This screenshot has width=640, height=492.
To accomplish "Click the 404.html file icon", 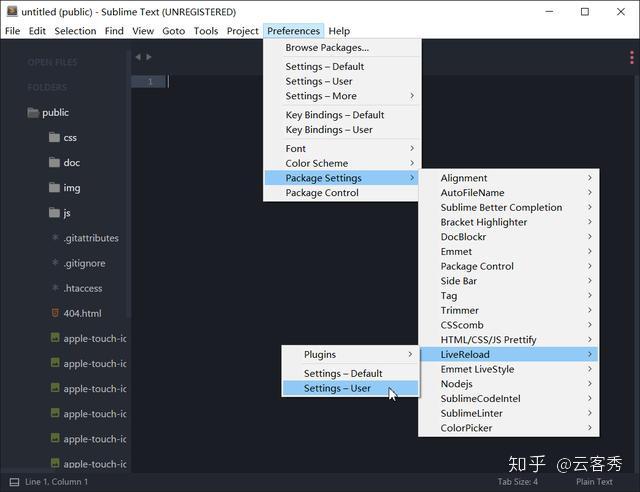I will 55,313.
